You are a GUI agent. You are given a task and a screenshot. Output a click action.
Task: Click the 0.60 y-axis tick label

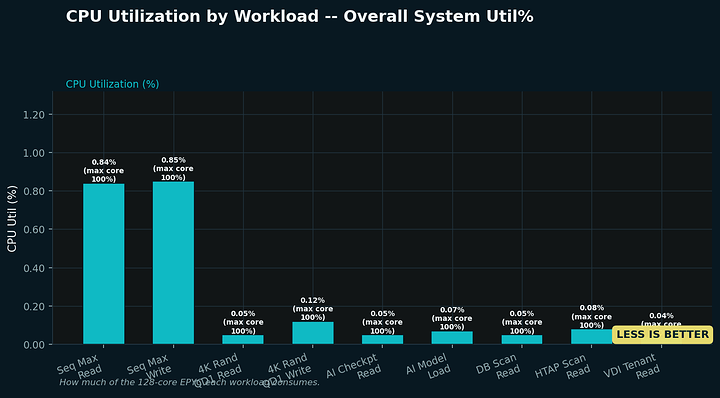coord(34,230)
